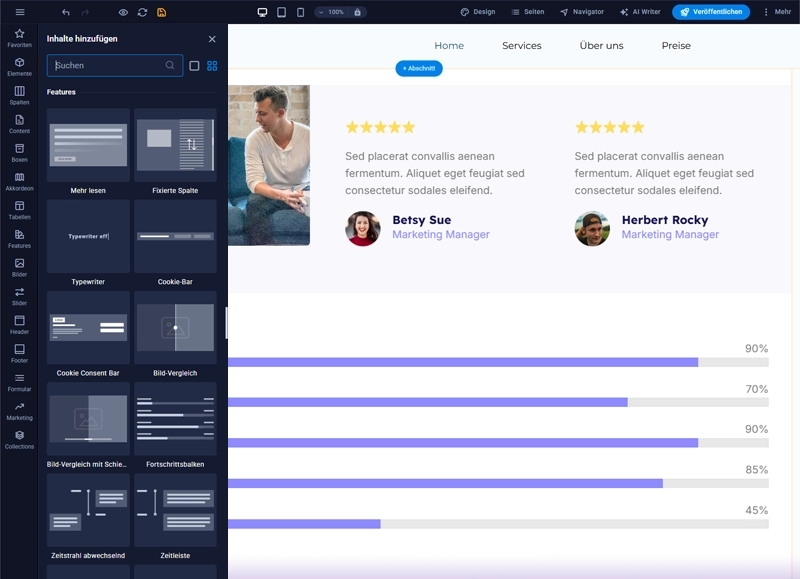800x579 pixels.
Task: Click the 45% progress bar
Action: 498,524
